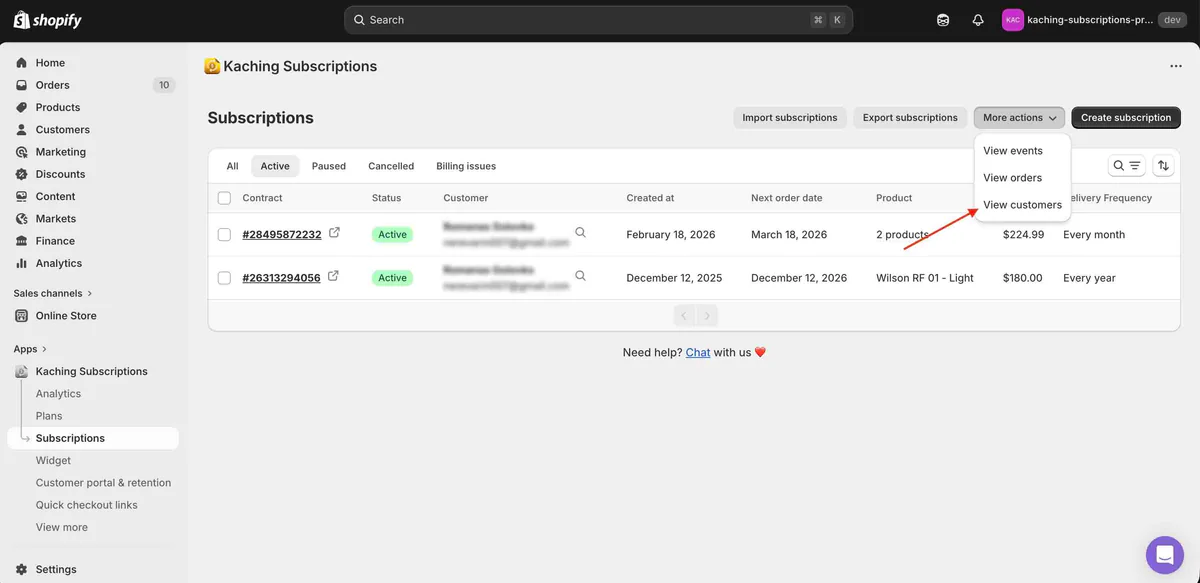
Task: Click the search and filter button
Action: click(x=1127, y=166)
